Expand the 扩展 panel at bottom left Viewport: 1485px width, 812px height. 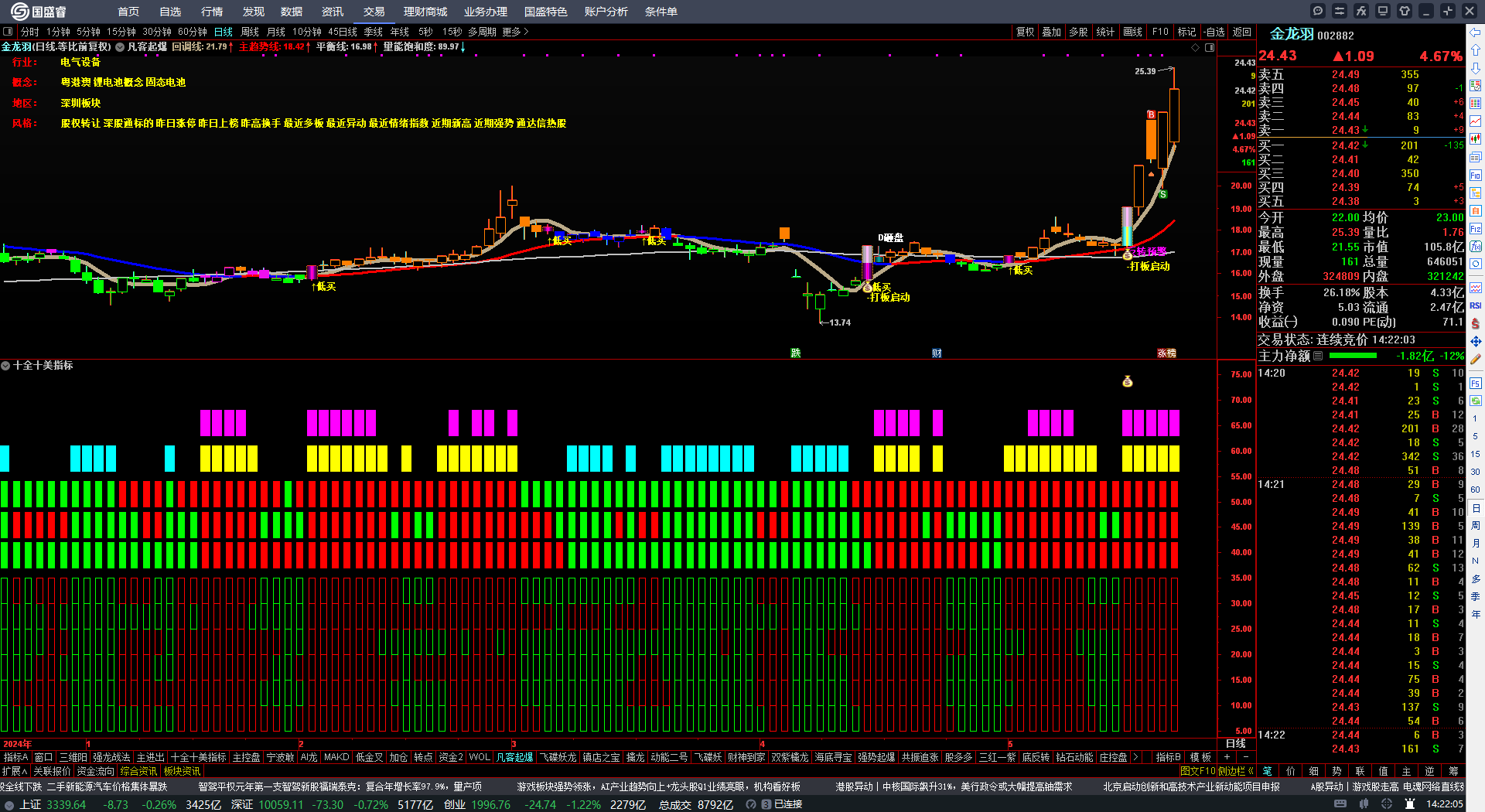pyautogui.click(x=15, y=771)
